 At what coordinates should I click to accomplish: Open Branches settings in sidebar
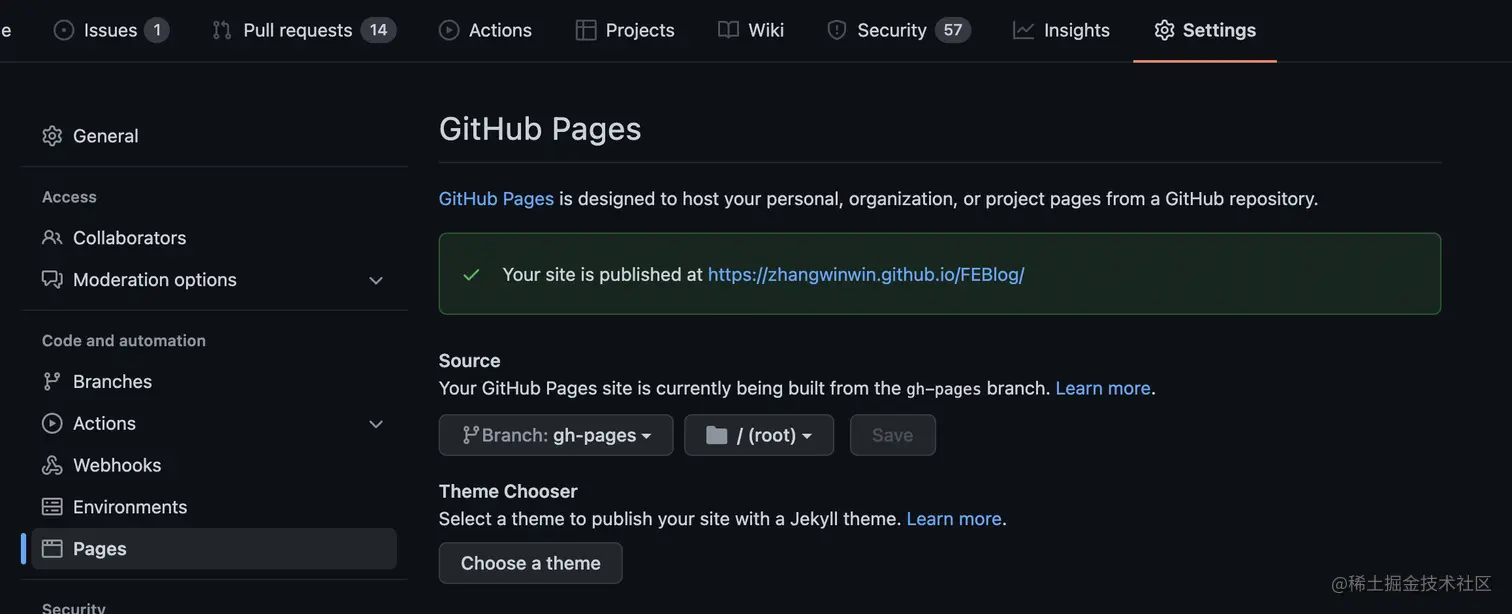(214, 382)
